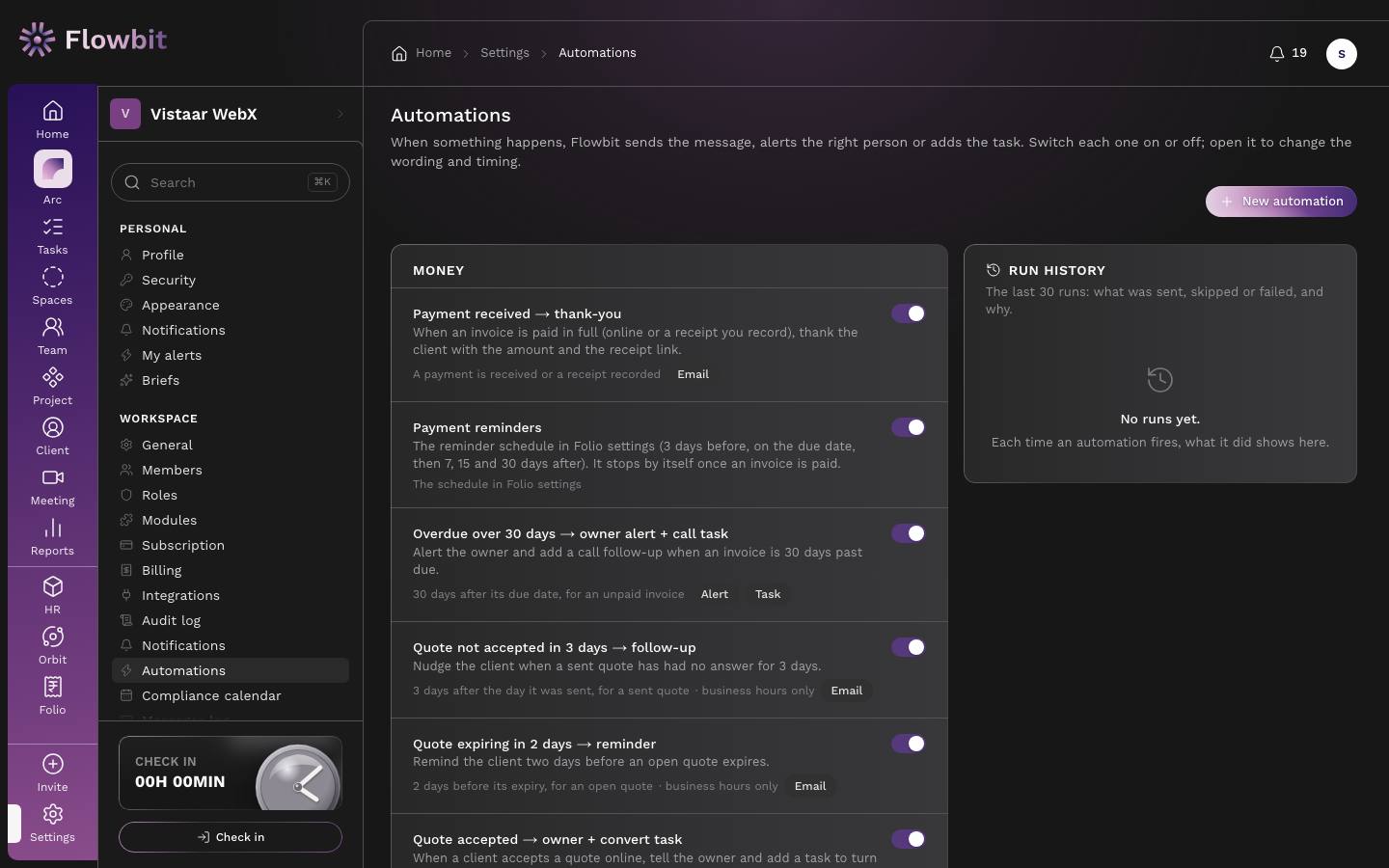Open Payment received thank-you automation title
The width and height of the screenshot is (1389, 868).
(x=517, y=313)
